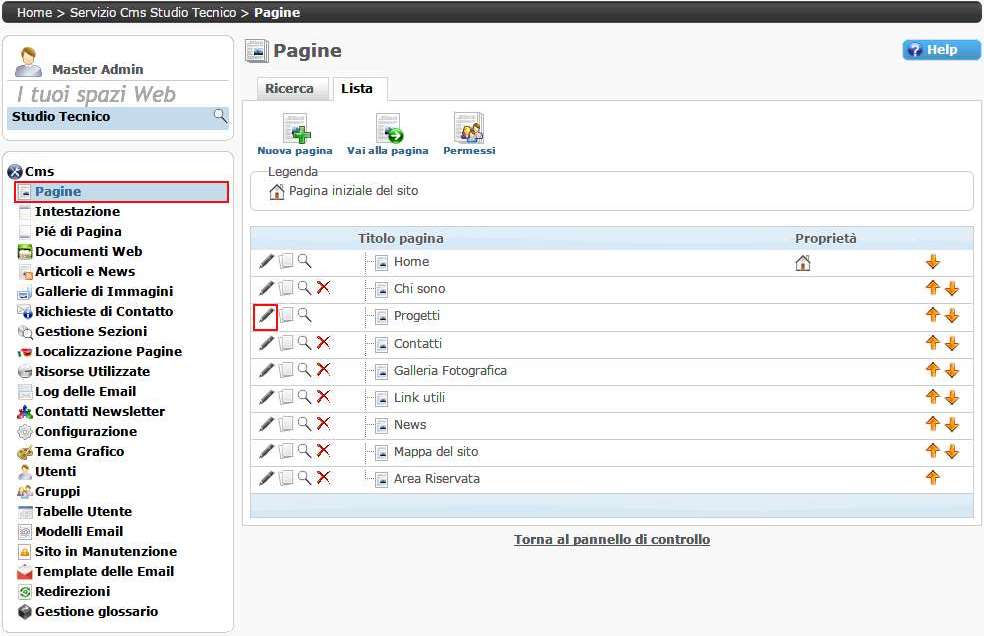Preview the Galleria Fotografica page with magnifier
The image size is (984, 636).
pyautogui.click(x=304, y=370)
